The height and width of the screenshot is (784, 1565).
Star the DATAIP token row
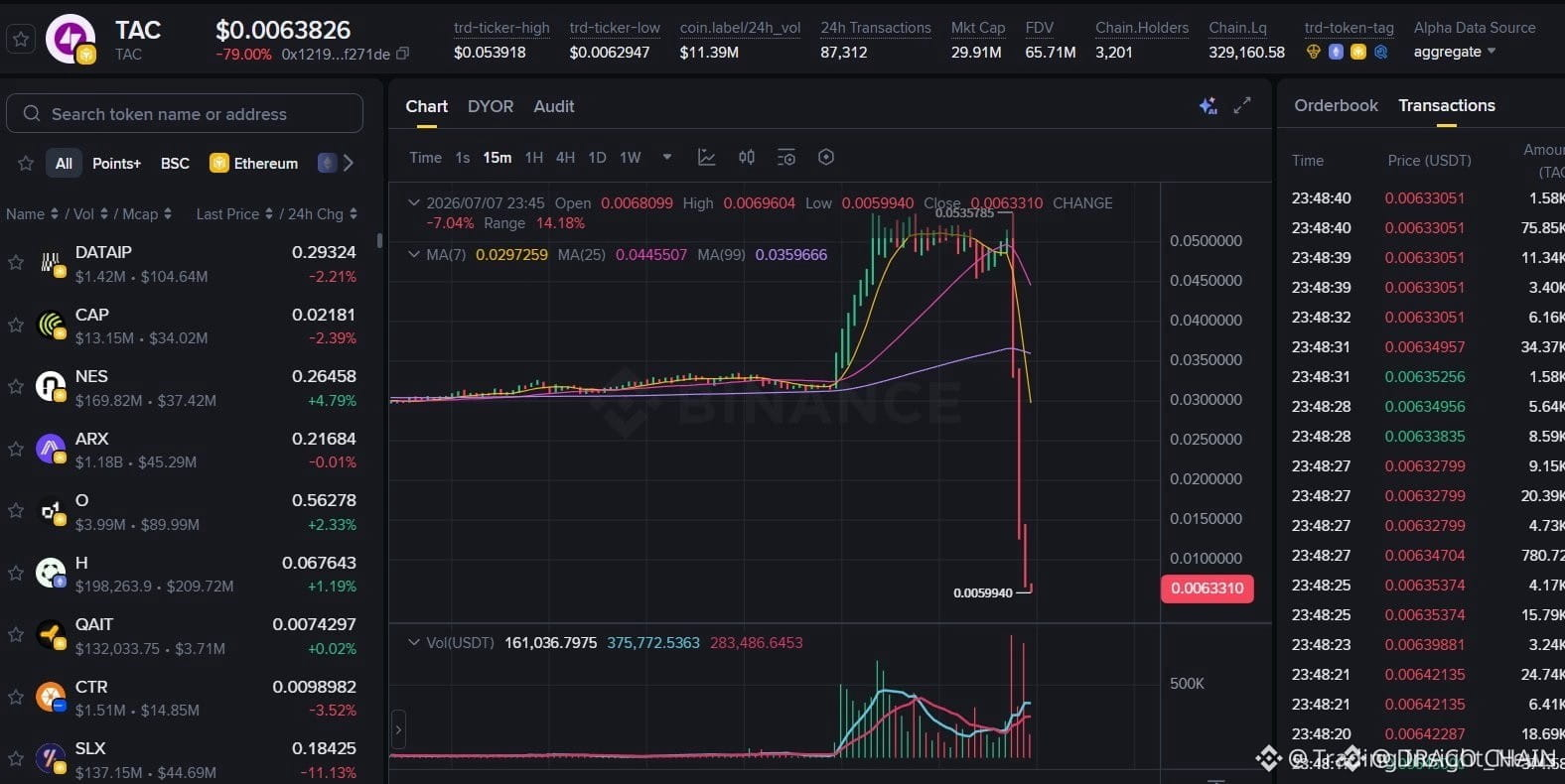pyautogui.click(x=16, y=263)
